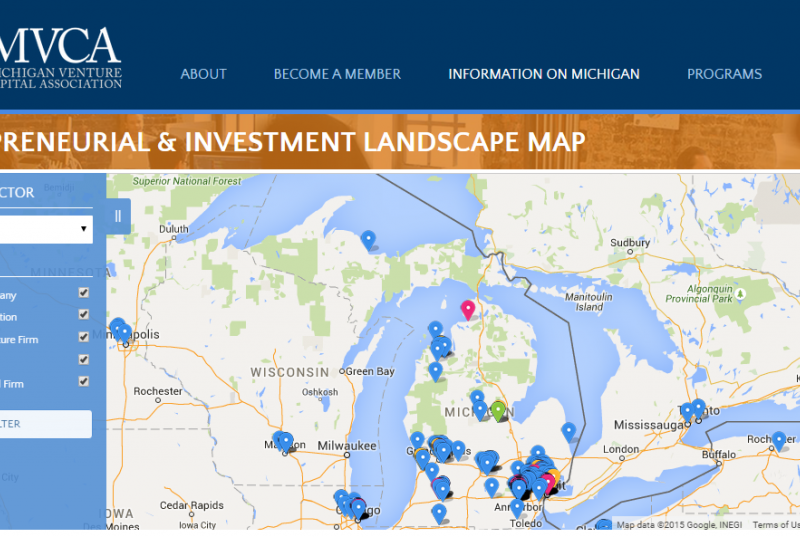Click the Toledo city label

click(526, 524)
